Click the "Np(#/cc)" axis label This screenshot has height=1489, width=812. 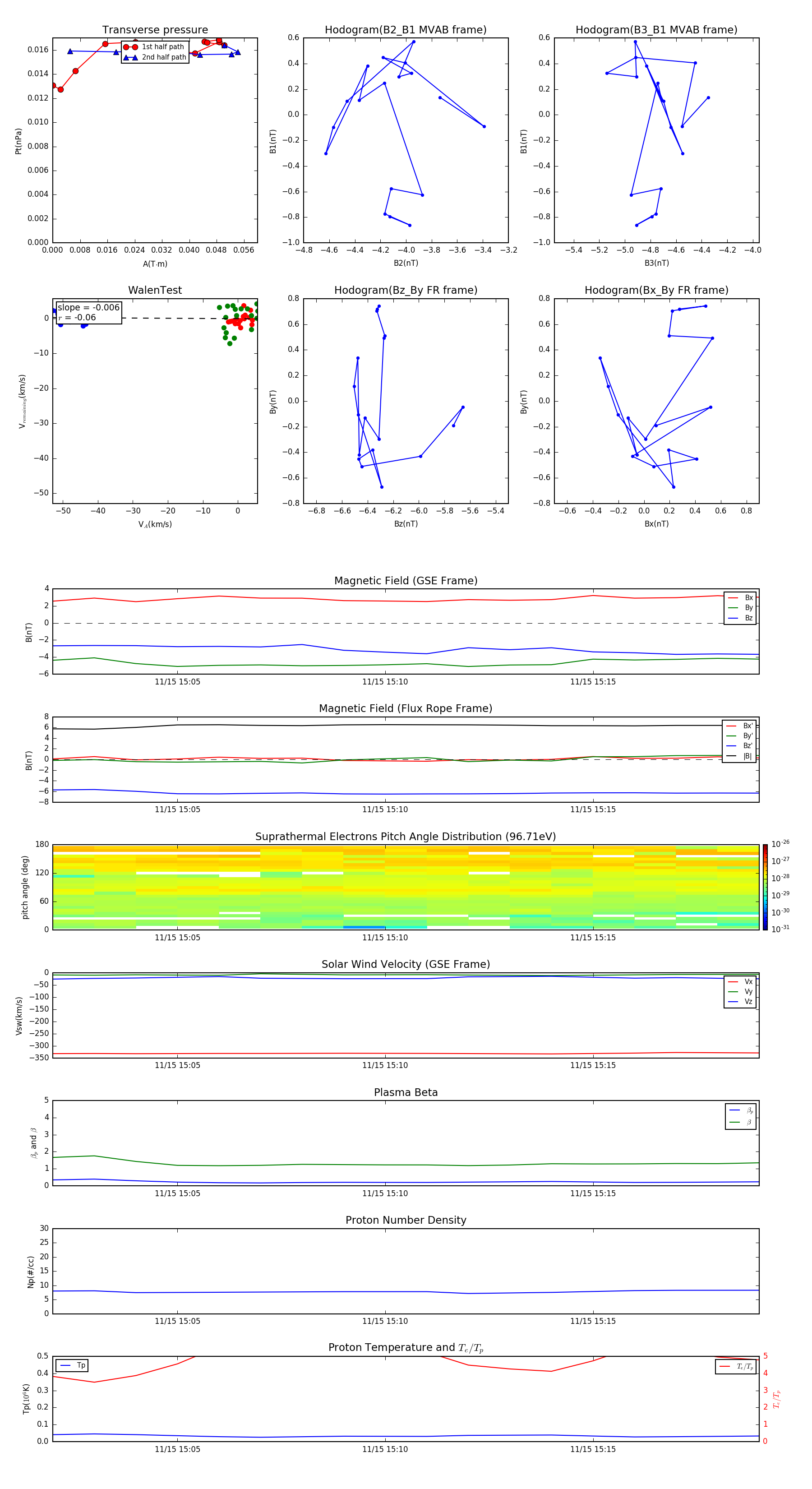(x=31, y=1272)
